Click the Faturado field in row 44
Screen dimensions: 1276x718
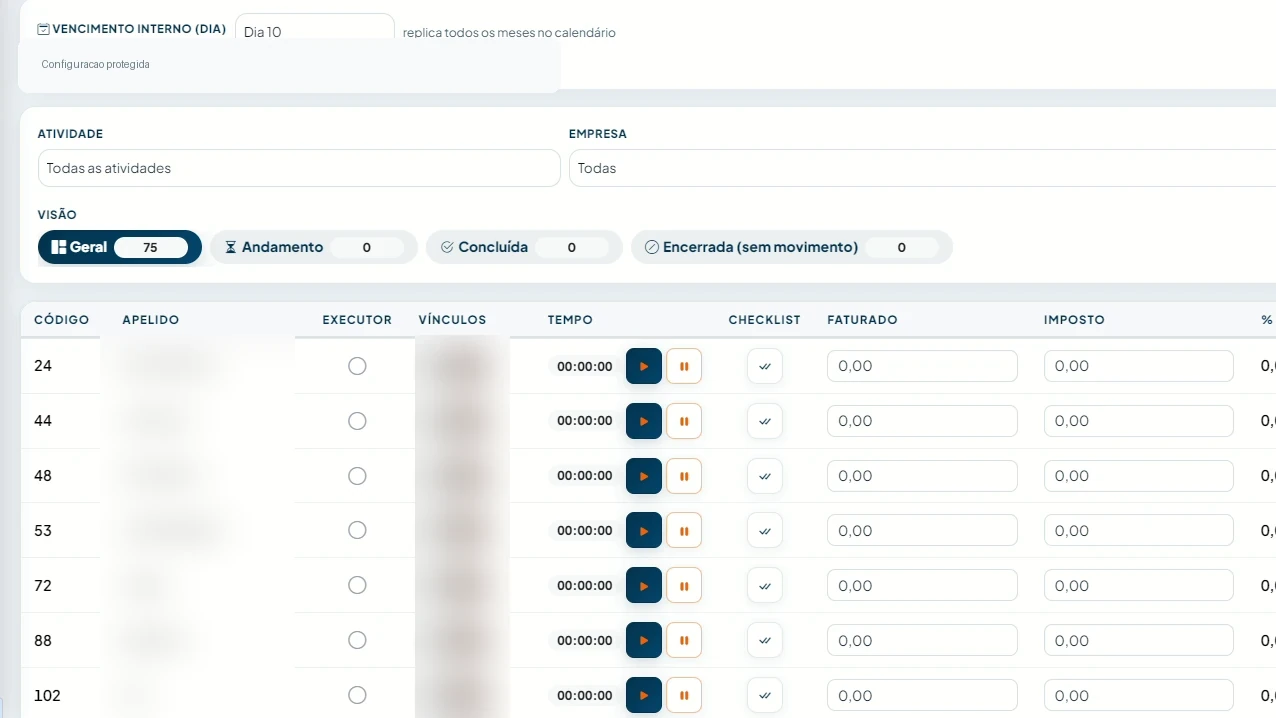click(x=922, y=421)
